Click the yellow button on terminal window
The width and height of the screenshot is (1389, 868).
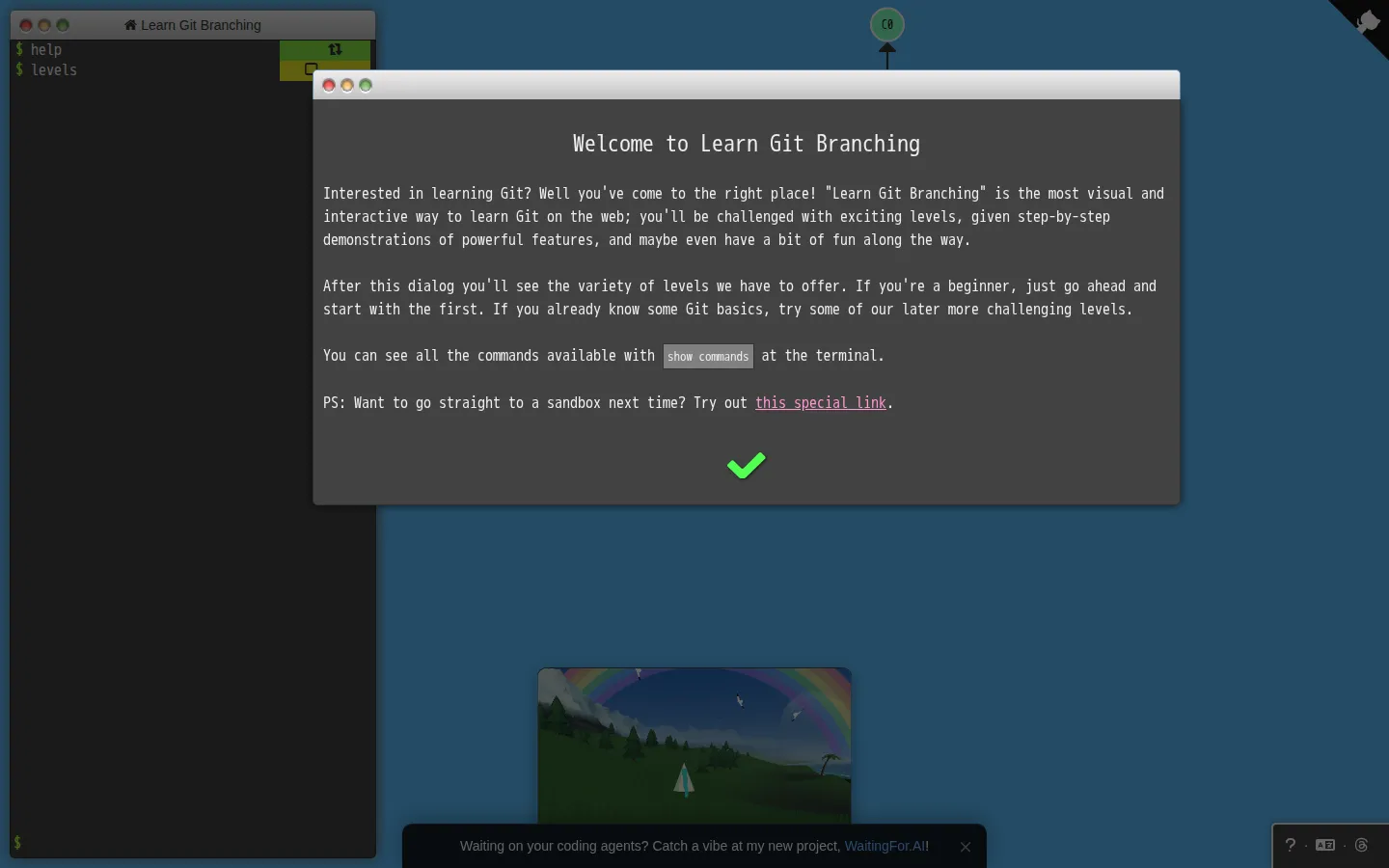pos(44,25)
